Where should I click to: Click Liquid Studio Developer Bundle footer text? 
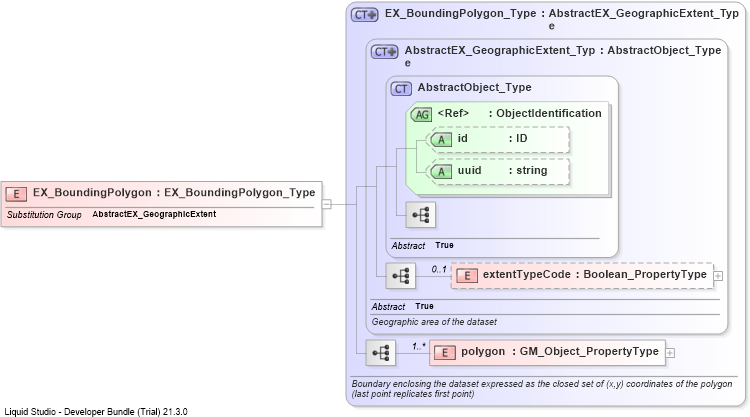click(x=96, y=412)
